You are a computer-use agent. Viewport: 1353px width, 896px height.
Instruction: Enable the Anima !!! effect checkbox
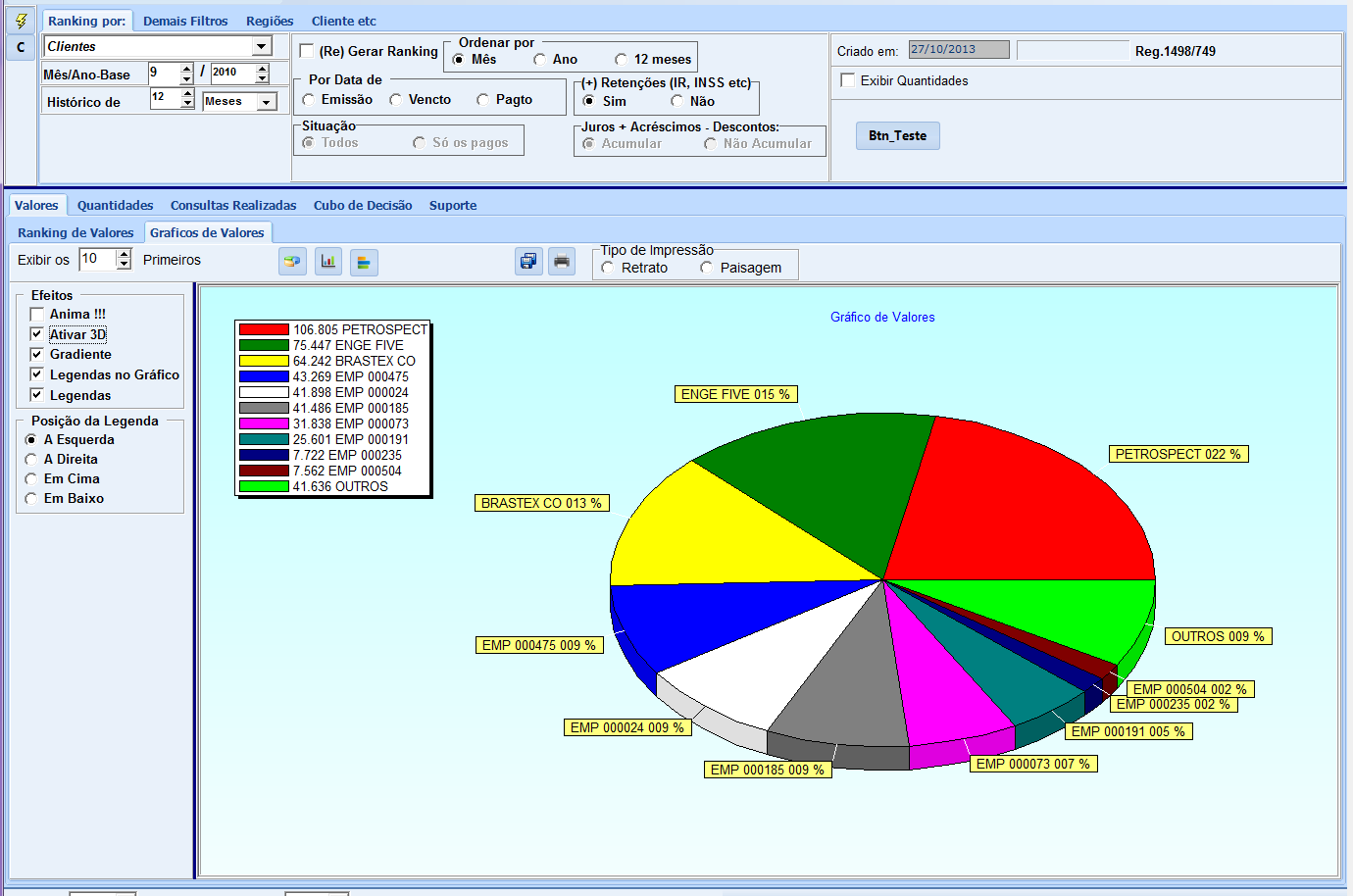point(37,314)
